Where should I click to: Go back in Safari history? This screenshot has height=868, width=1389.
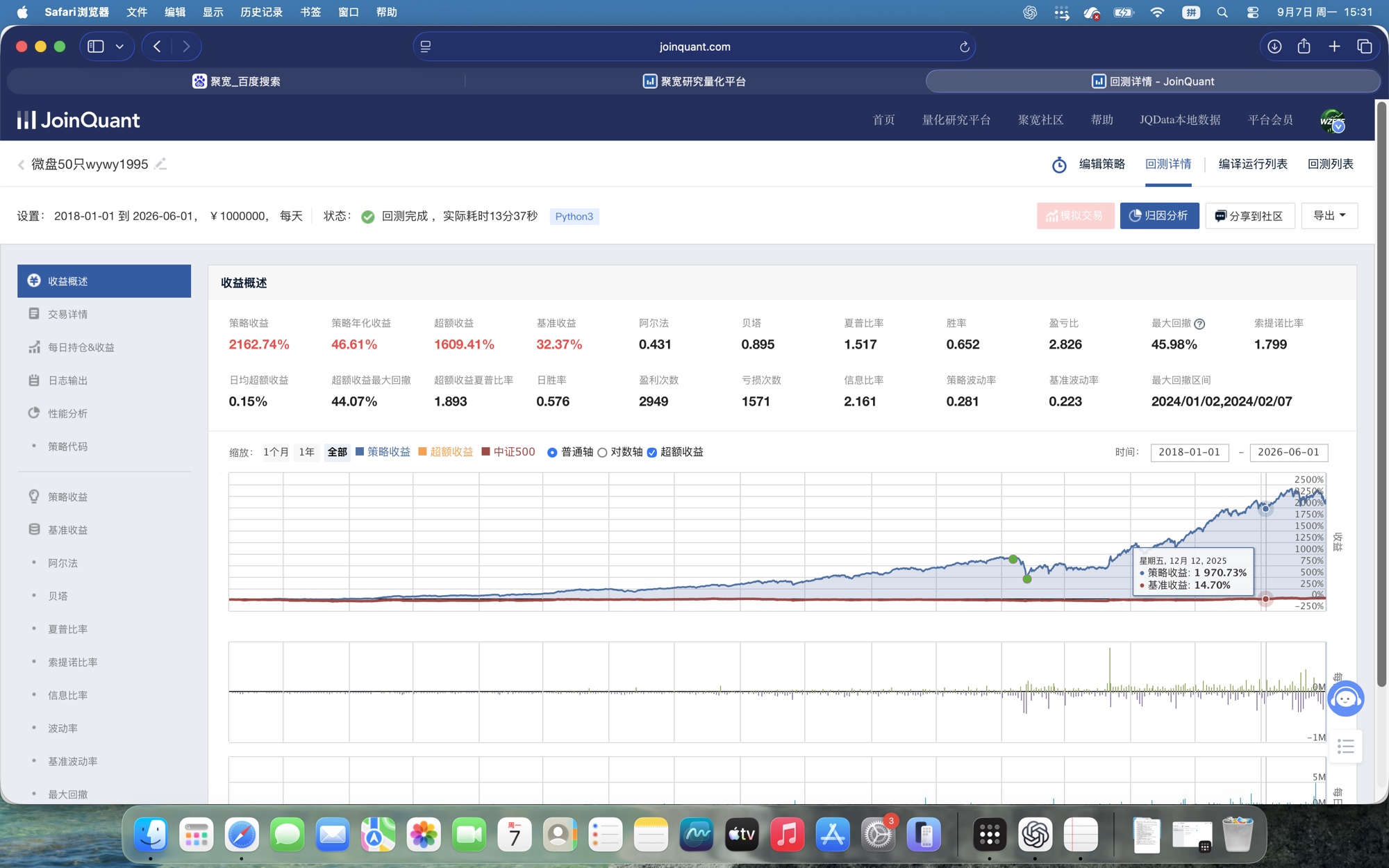157,47
